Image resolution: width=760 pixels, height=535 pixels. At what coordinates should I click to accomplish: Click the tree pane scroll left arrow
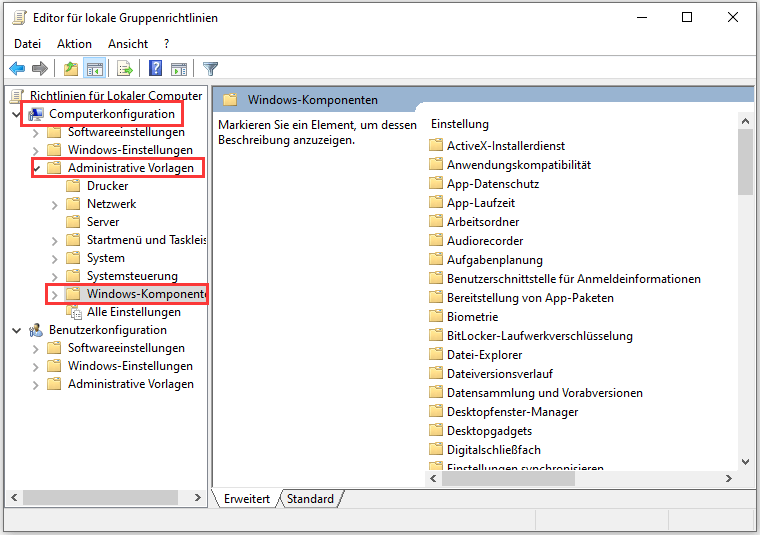[14, 497]
